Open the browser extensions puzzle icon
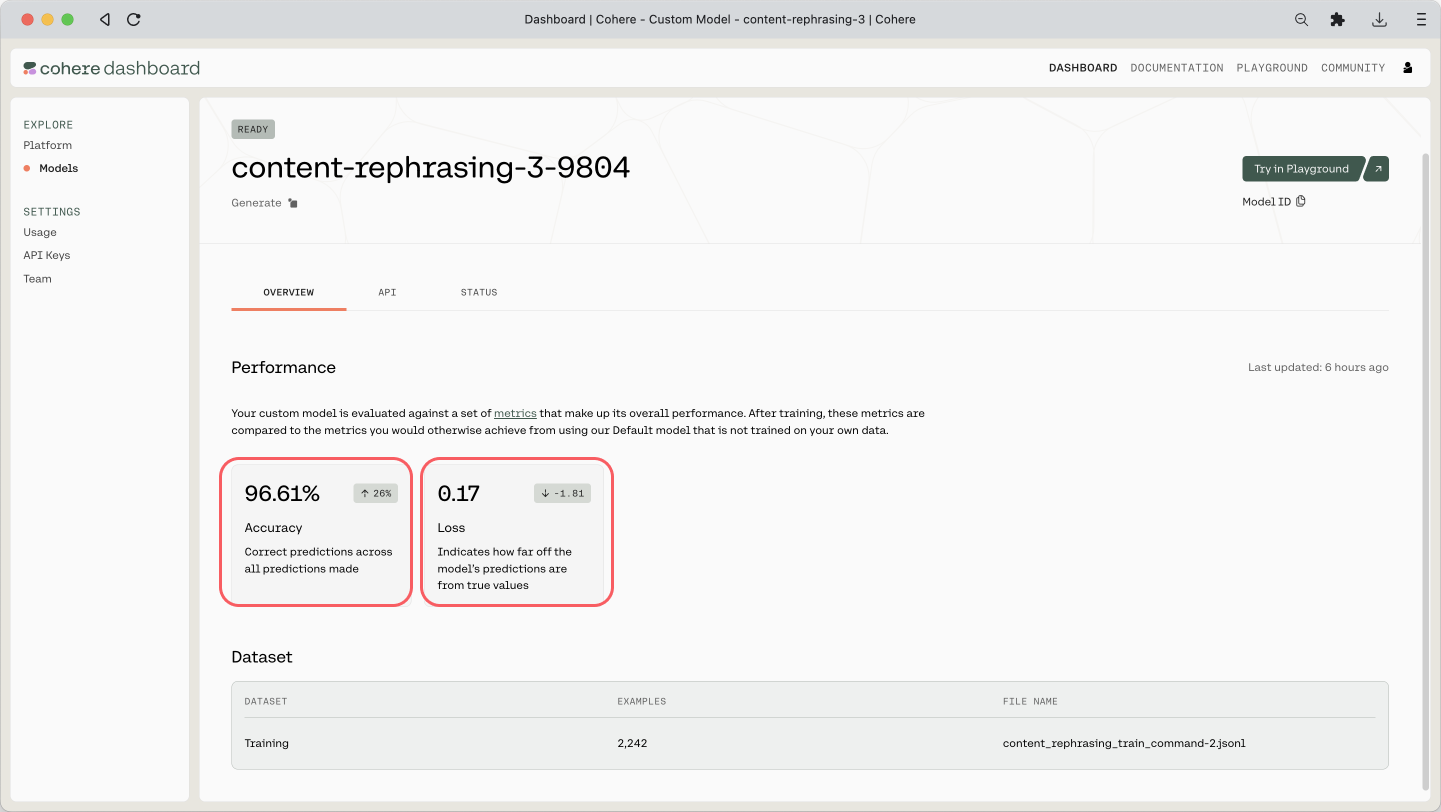The width and height of the screenshot is (1441, 812). tap(1337, 19)
